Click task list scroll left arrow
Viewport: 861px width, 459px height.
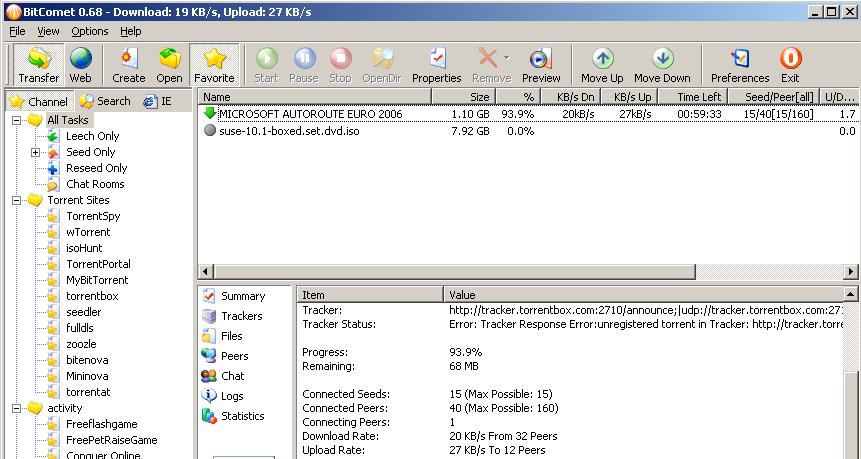tap(206, 271)
